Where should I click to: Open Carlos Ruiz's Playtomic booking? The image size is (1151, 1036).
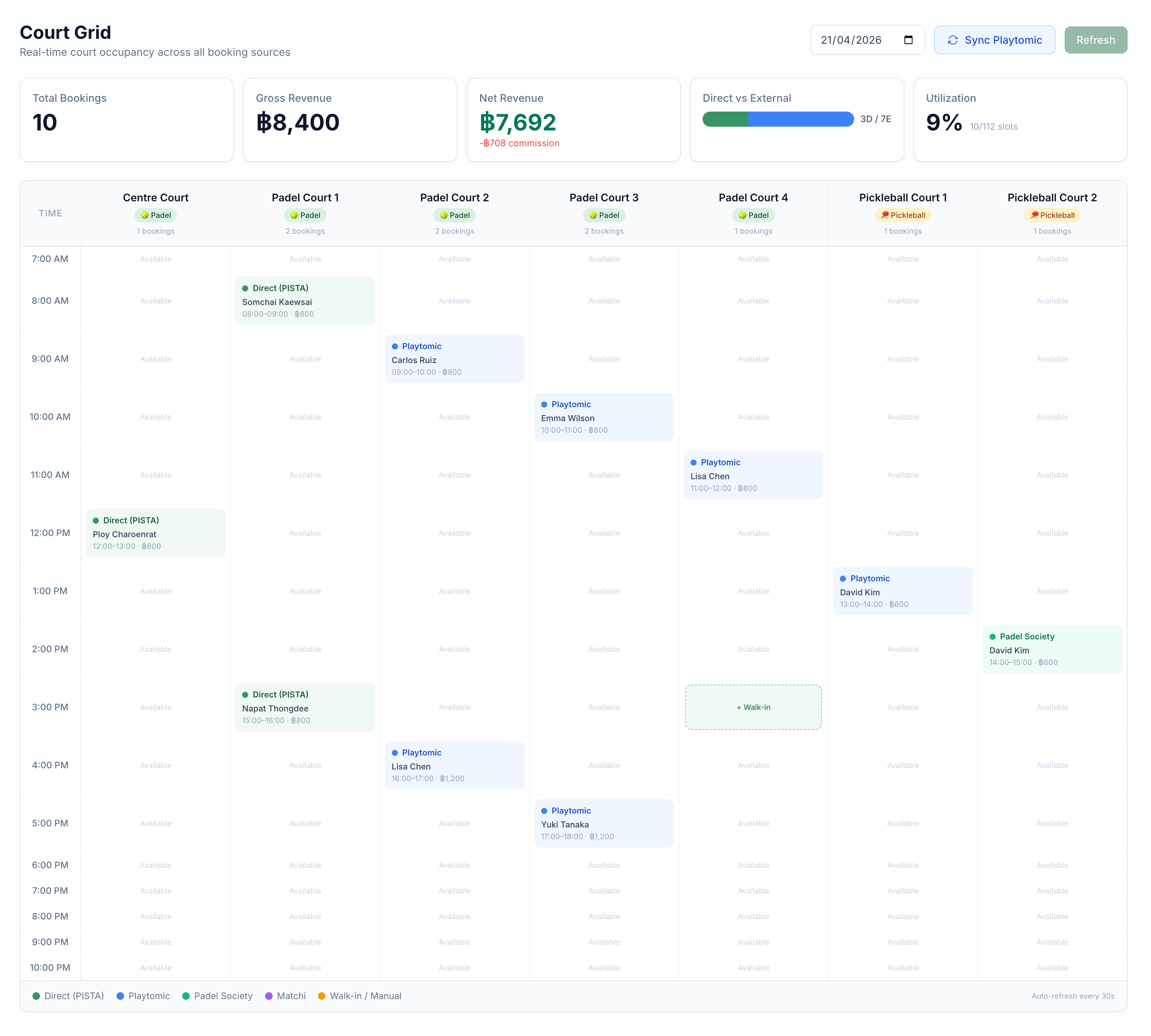click(454, 359)
